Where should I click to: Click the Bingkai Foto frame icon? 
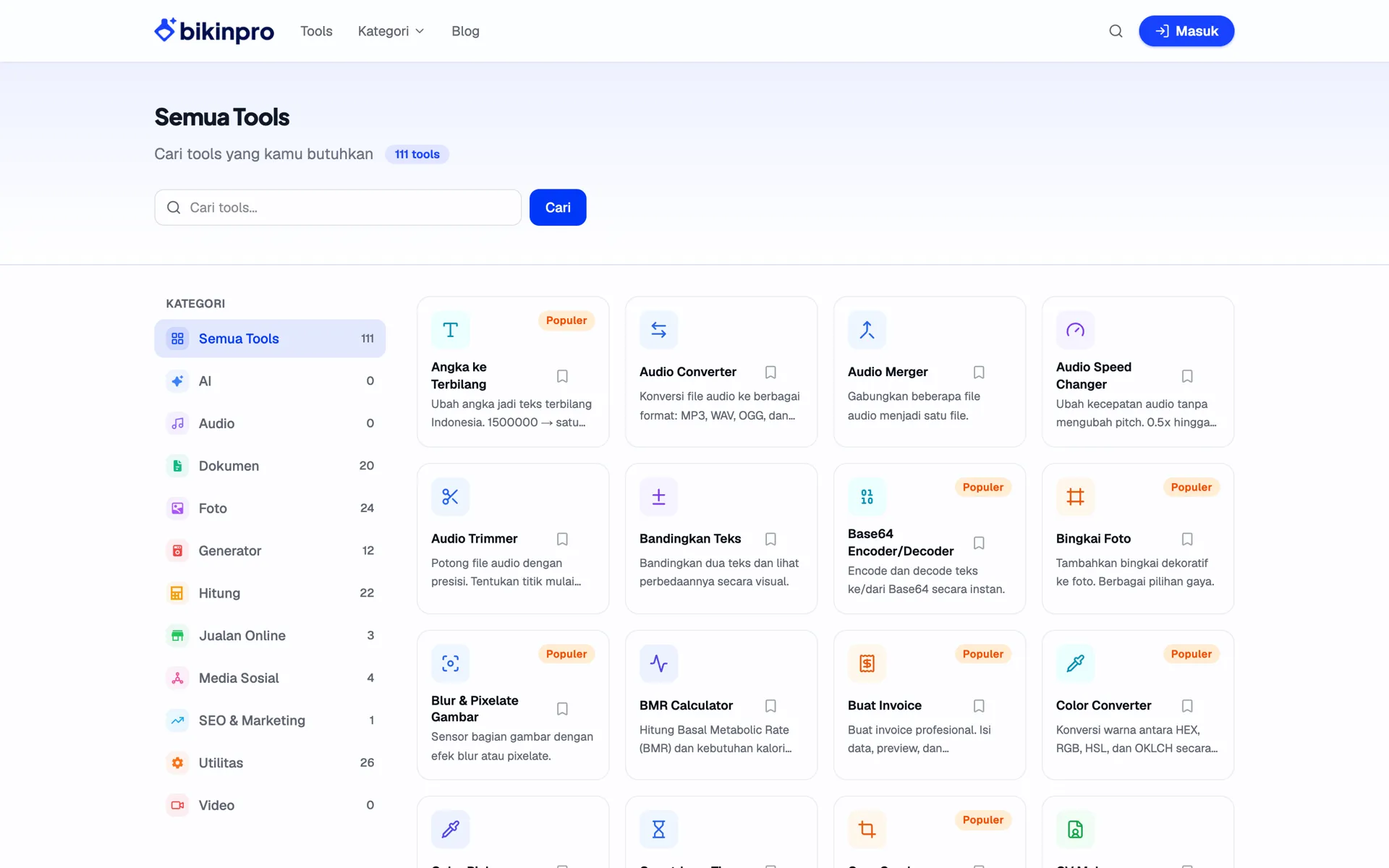click(x=1075, y=497)
